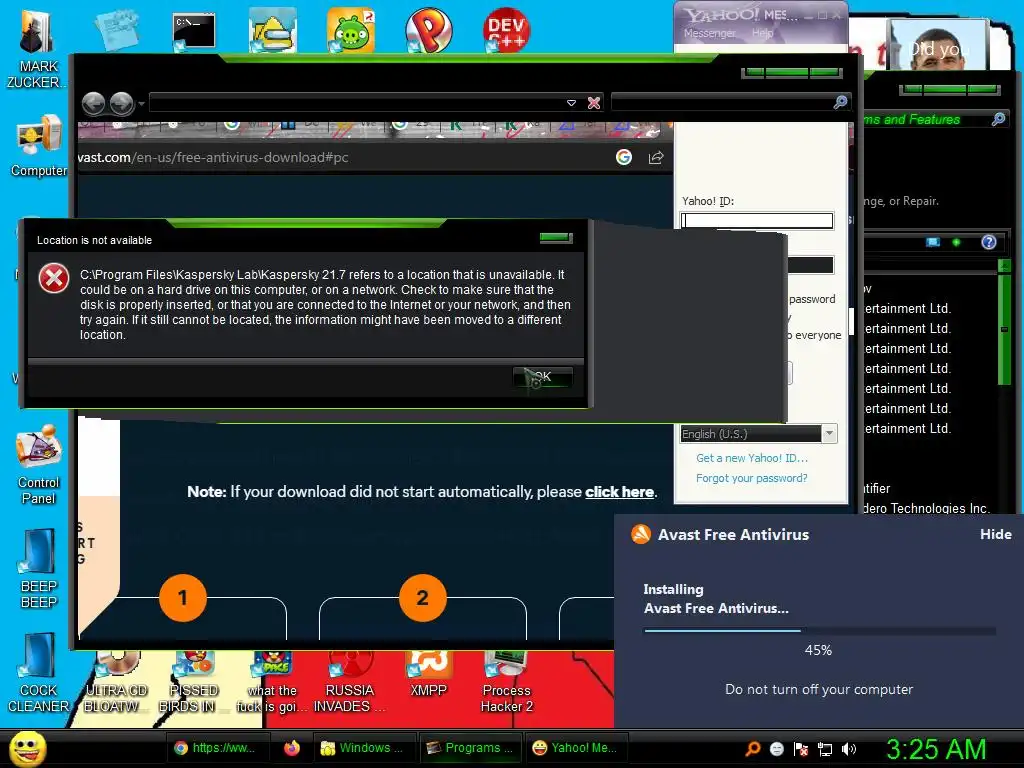Click the 3:25 AM taskbar clock
1024x768 pixels.
[936, 749]
